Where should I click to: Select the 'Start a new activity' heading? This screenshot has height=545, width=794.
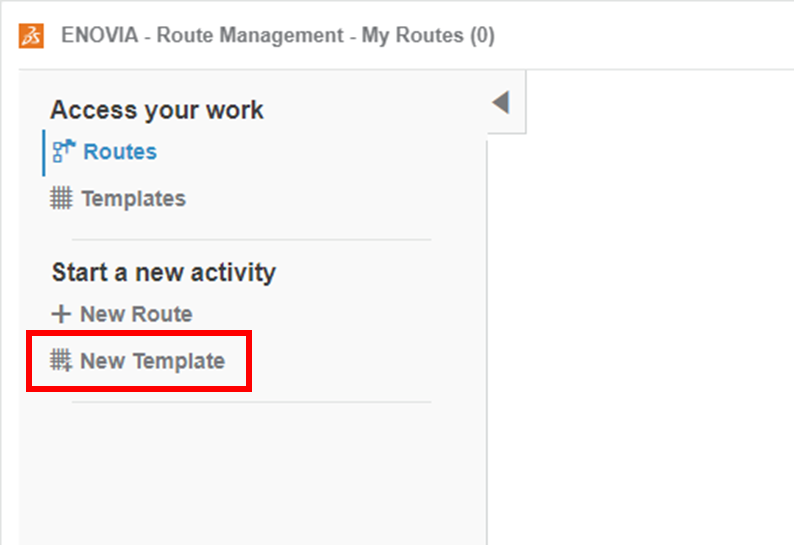point(163,271)
